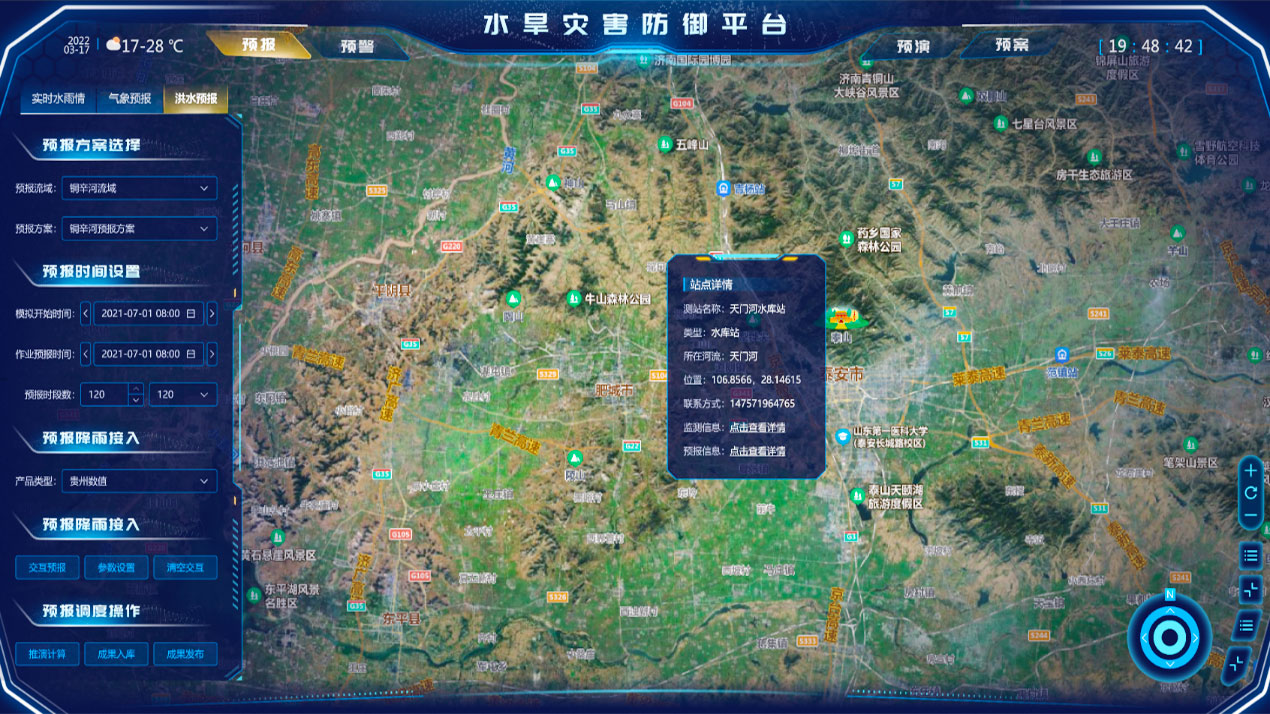Click the 药乡国家森林公园 marker icon
The image size is (1270, 714).
tap(846, 240)
